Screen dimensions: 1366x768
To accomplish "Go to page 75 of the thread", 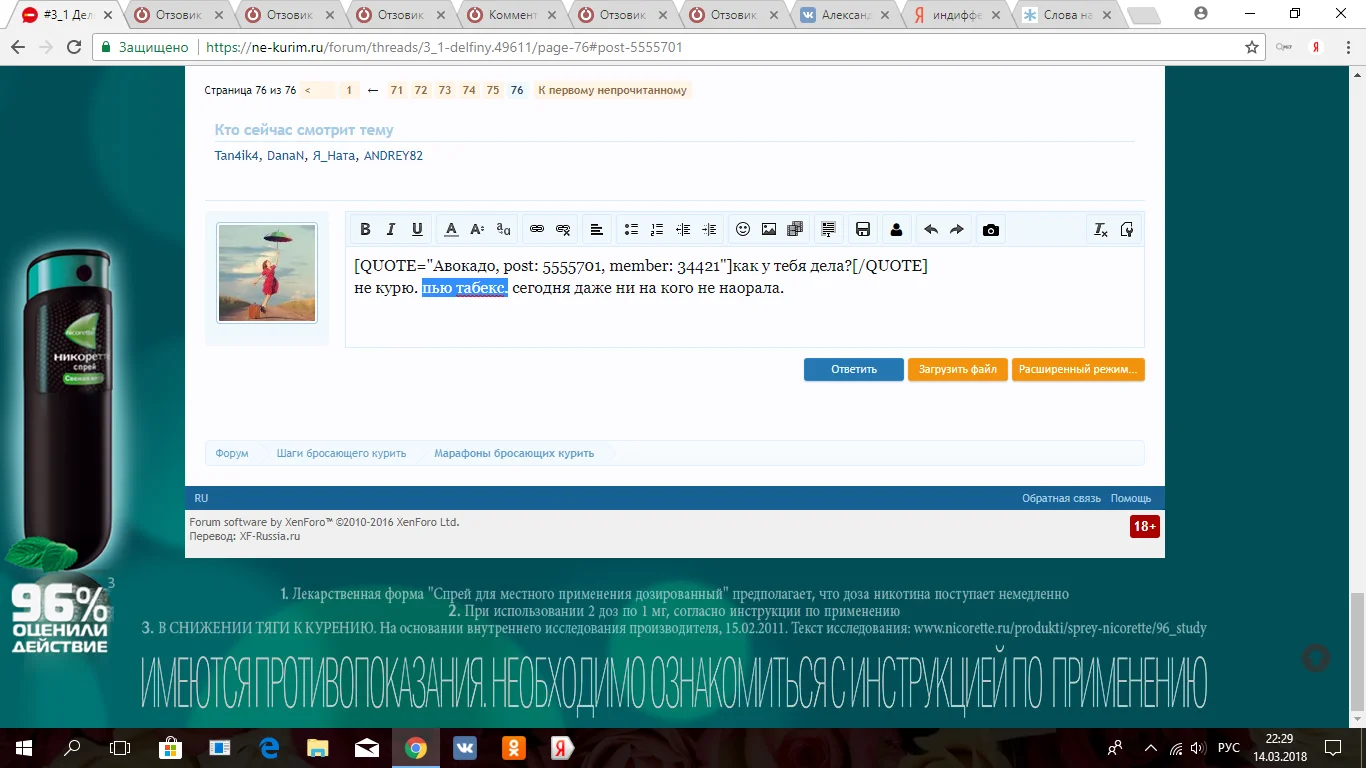I will (493, 90).
